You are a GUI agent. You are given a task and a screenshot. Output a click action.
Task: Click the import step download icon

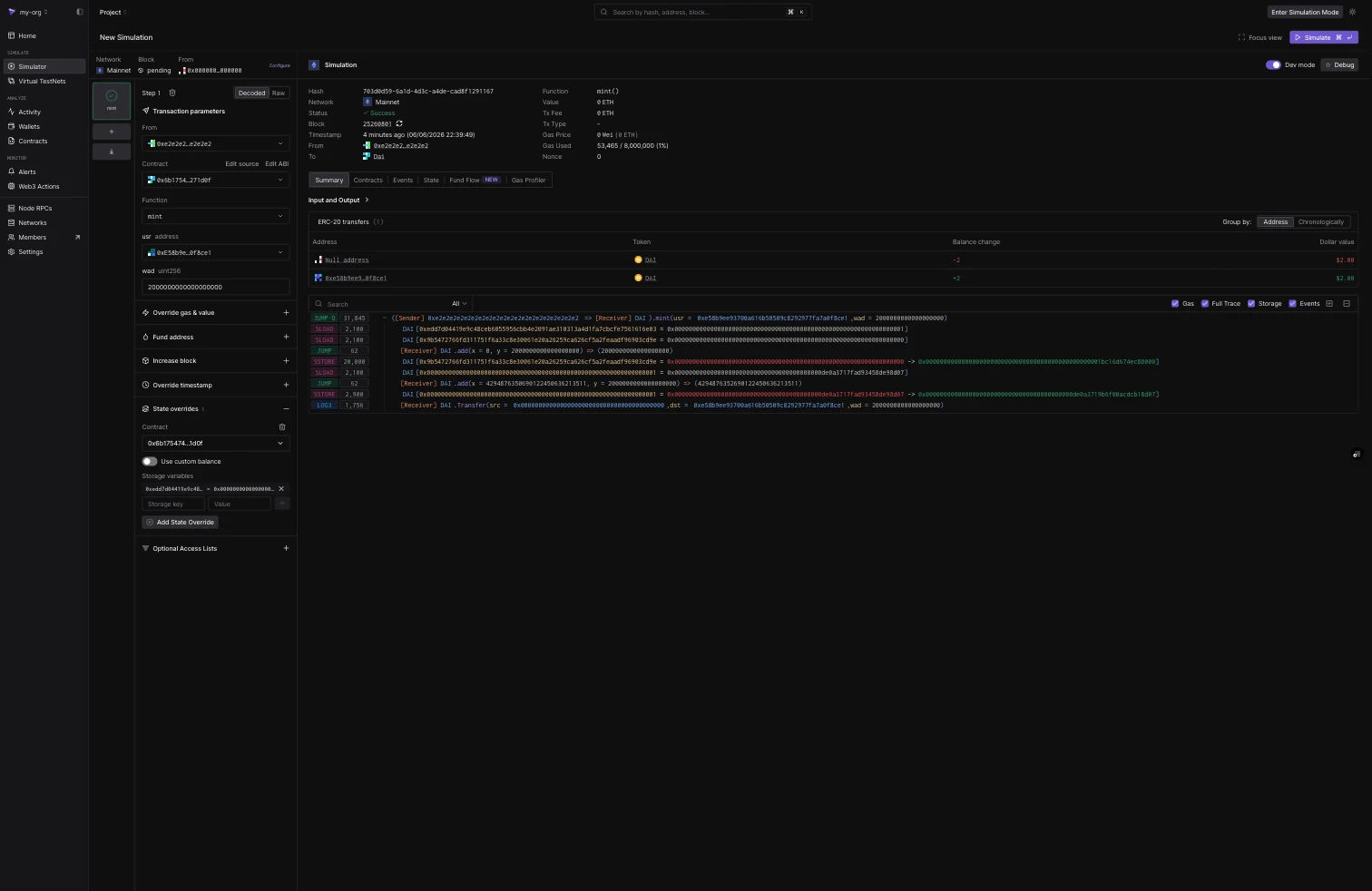point(112,152)
